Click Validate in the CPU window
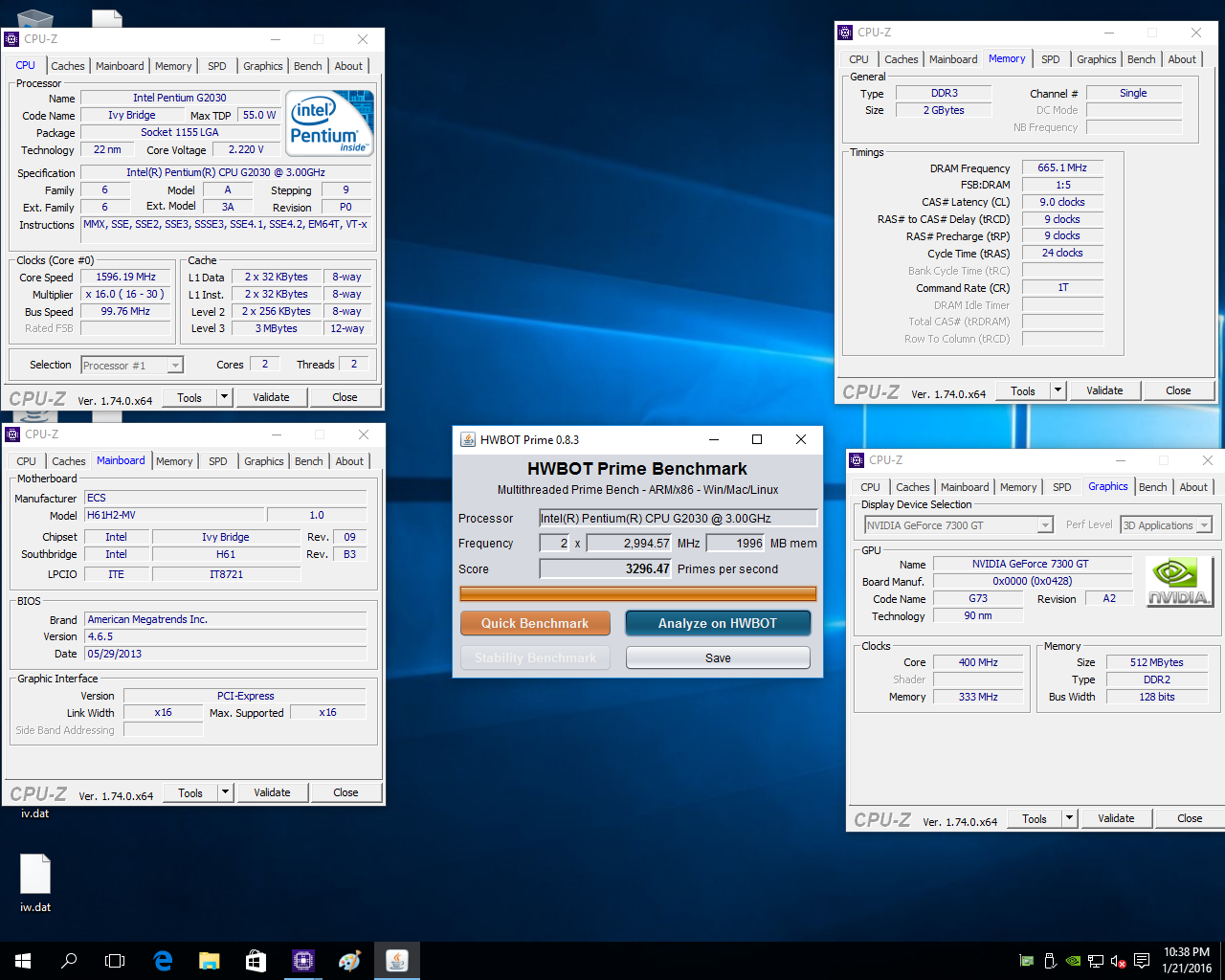Screen dimensions: 1225x980 271,397
